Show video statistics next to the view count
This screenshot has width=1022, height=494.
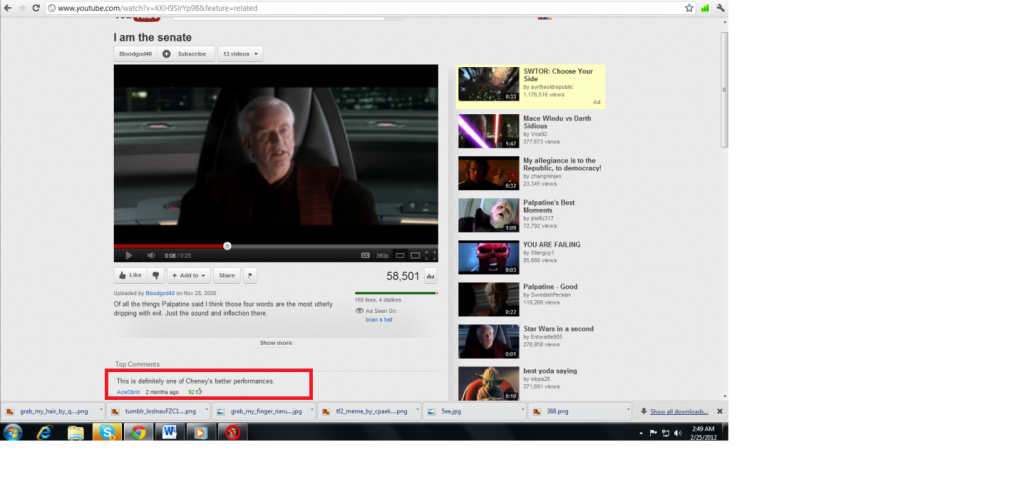pyautogui.click(x=431, y=276)
